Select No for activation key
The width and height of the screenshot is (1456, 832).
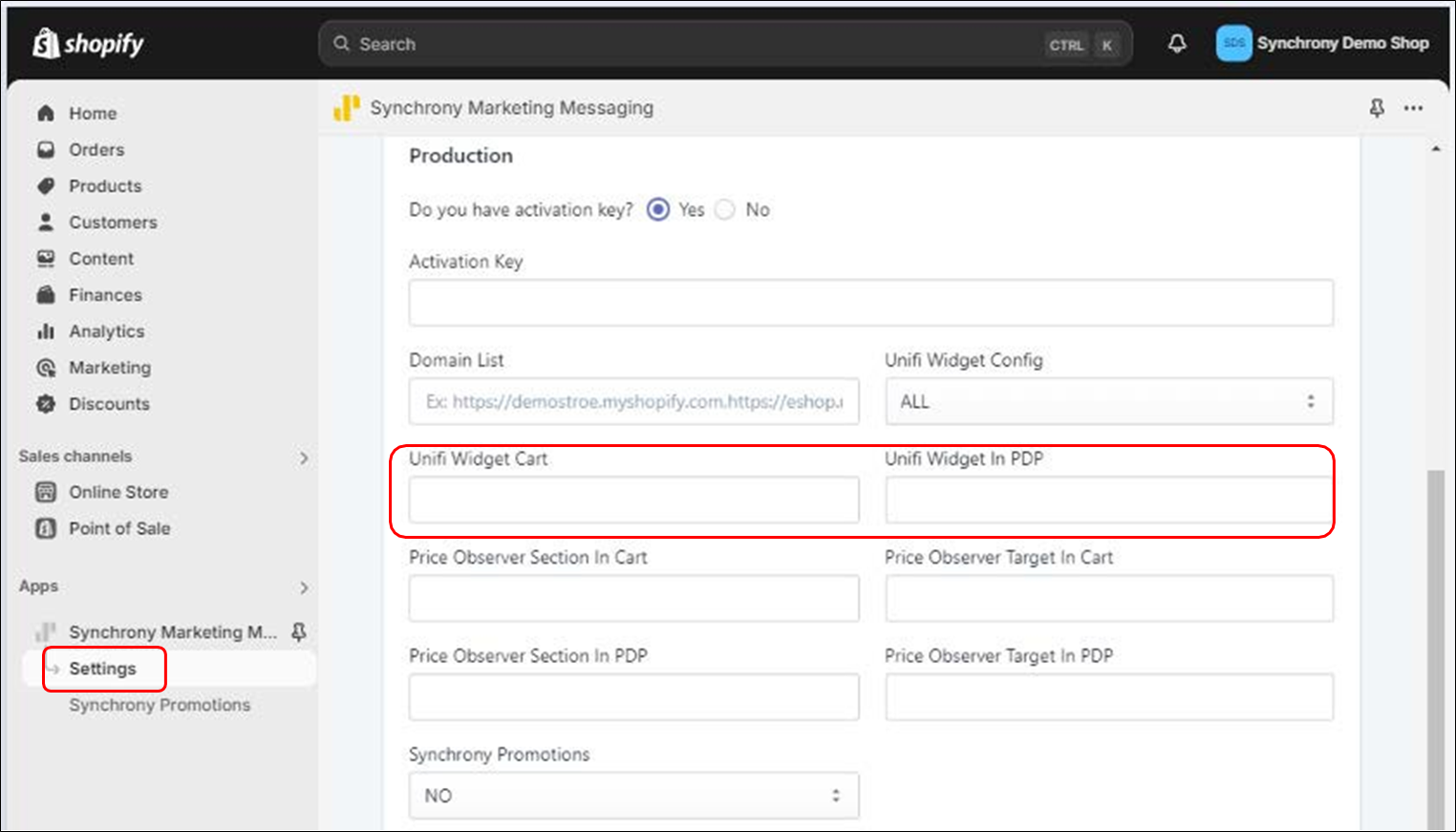[725, 209]
